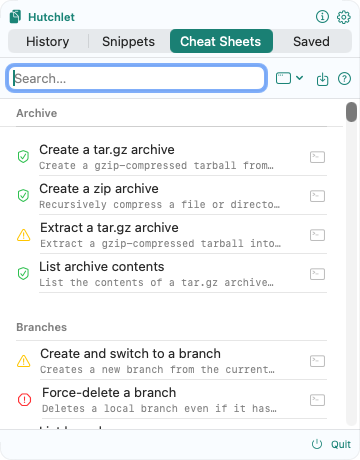
Task: Switch to the Snippets tab
Action: coord(128,41)
